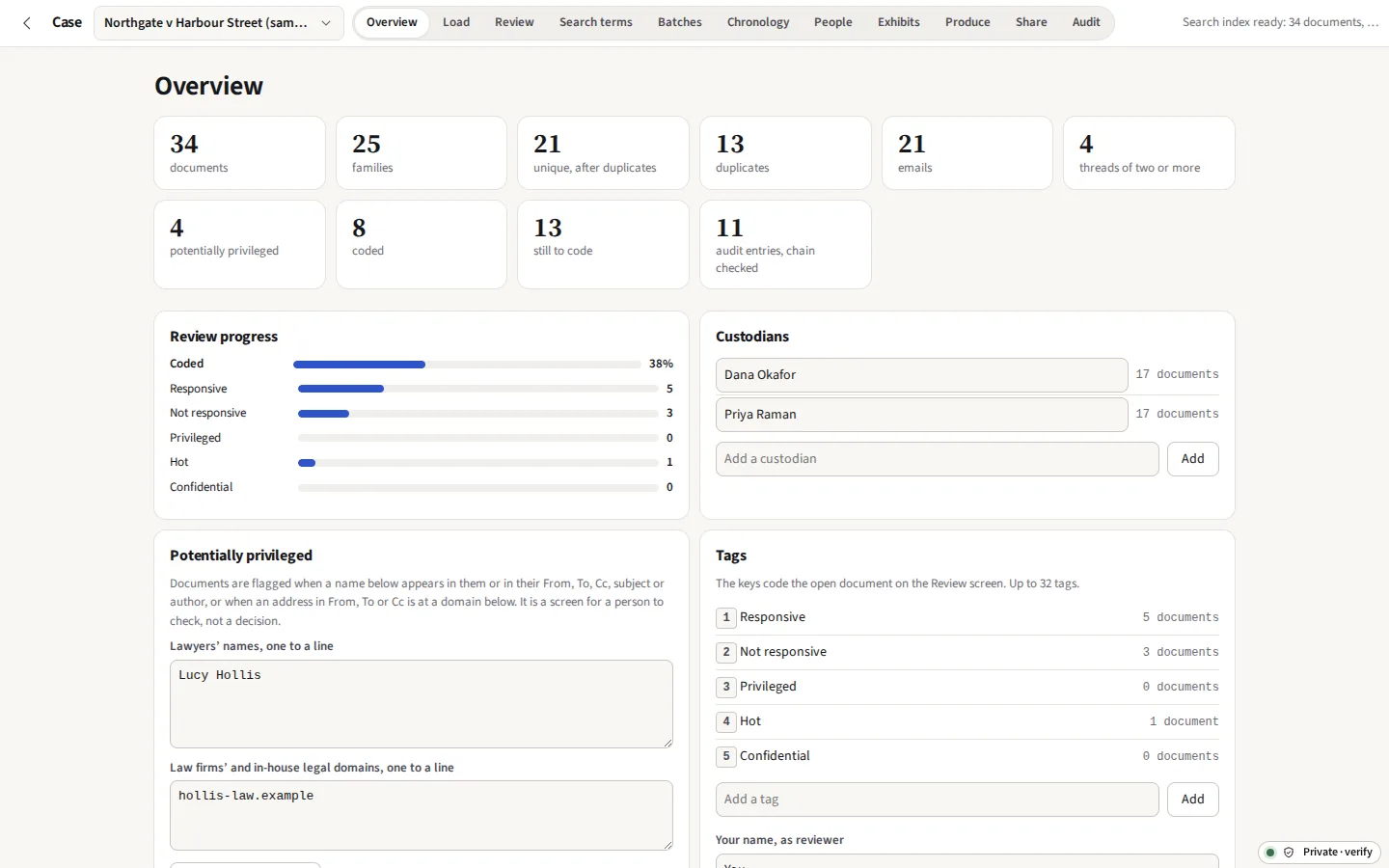Select the Overview tab
Image resolution: width=1389 pixels, height=868 pixels.
pyautogui.click(x=392, y=22)
